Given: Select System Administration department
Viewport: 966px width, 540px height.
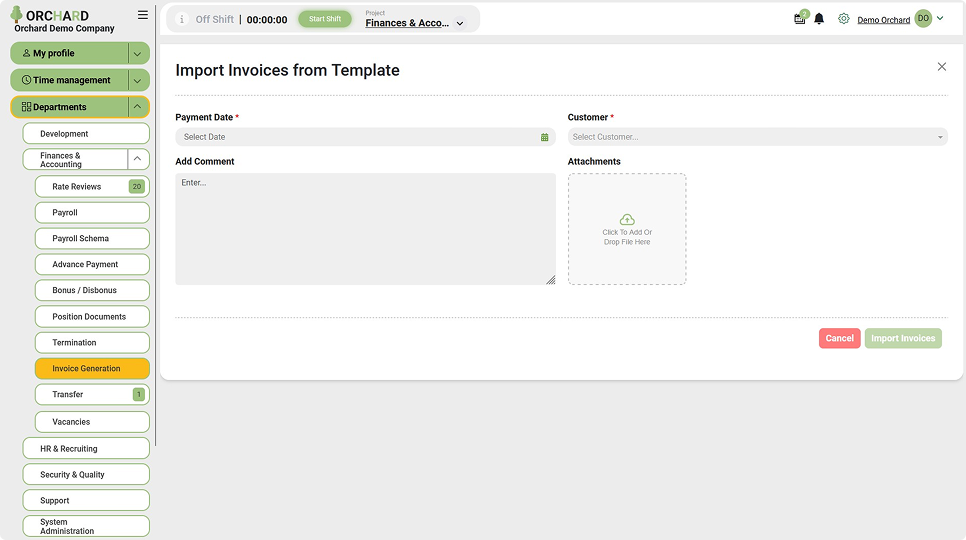Looking at the screenshot, I should point(86,526).
